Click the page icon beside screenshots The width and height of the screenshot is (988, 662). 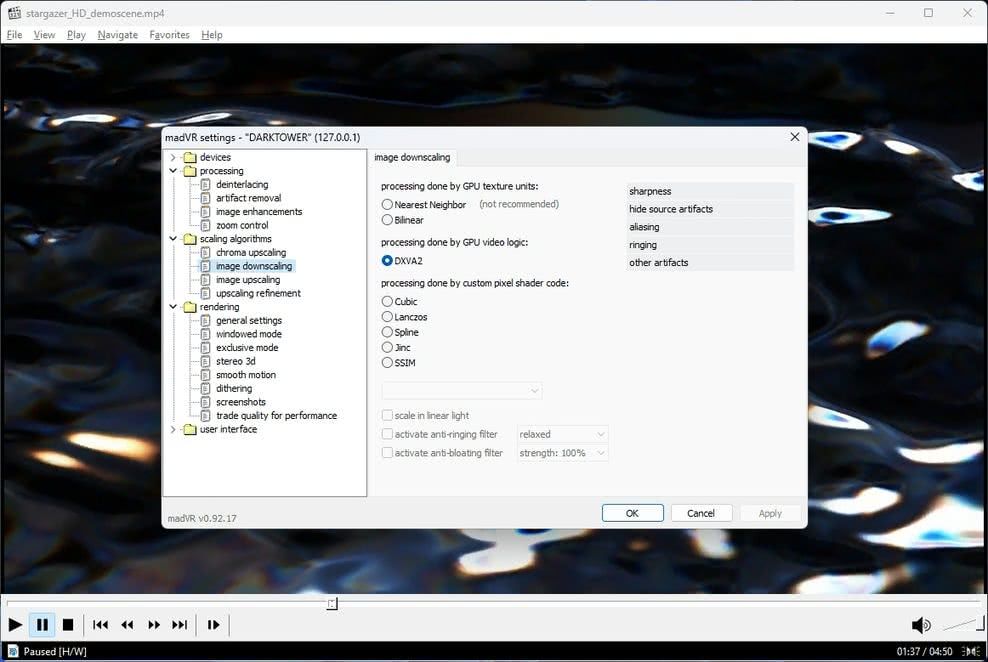[205, 402]
